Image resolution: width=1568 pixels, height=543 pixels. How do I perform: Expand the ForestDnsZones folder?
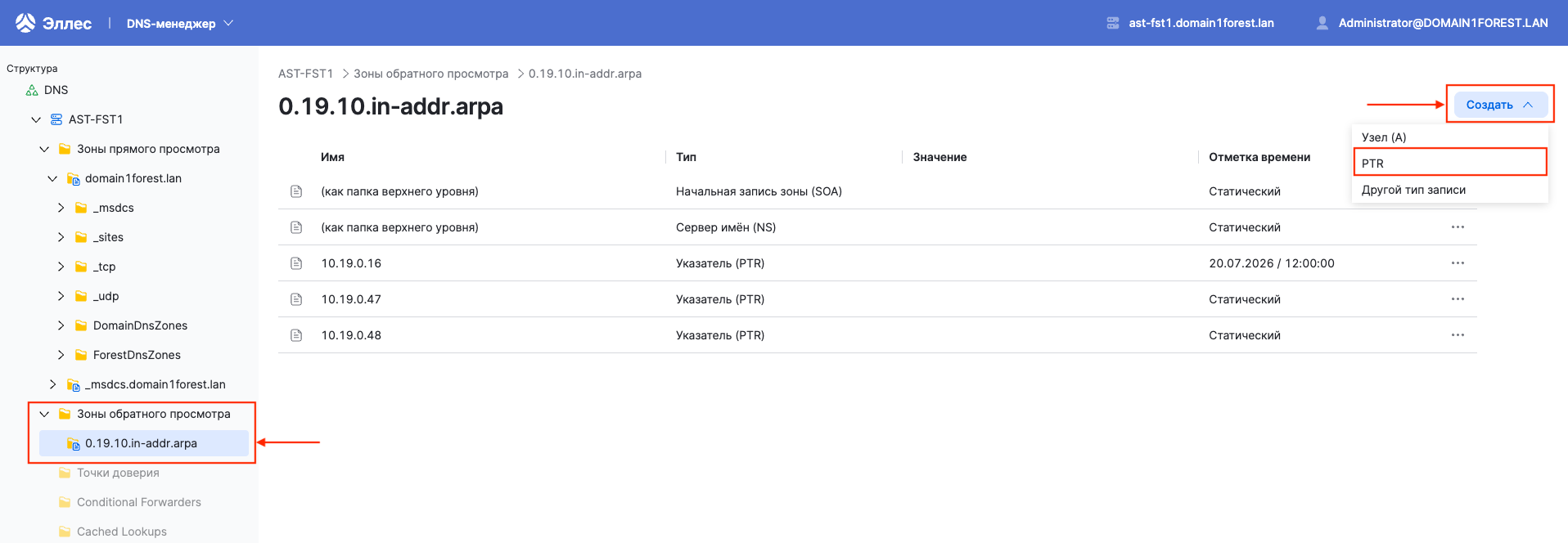click(x=61, y=355)
